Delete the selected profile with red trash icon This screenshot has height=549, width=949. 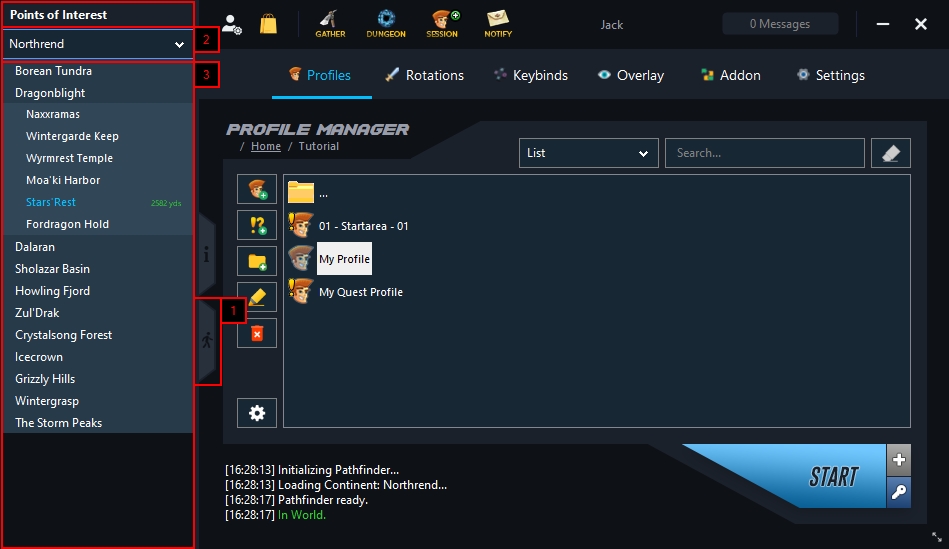(x=257, y=333)
